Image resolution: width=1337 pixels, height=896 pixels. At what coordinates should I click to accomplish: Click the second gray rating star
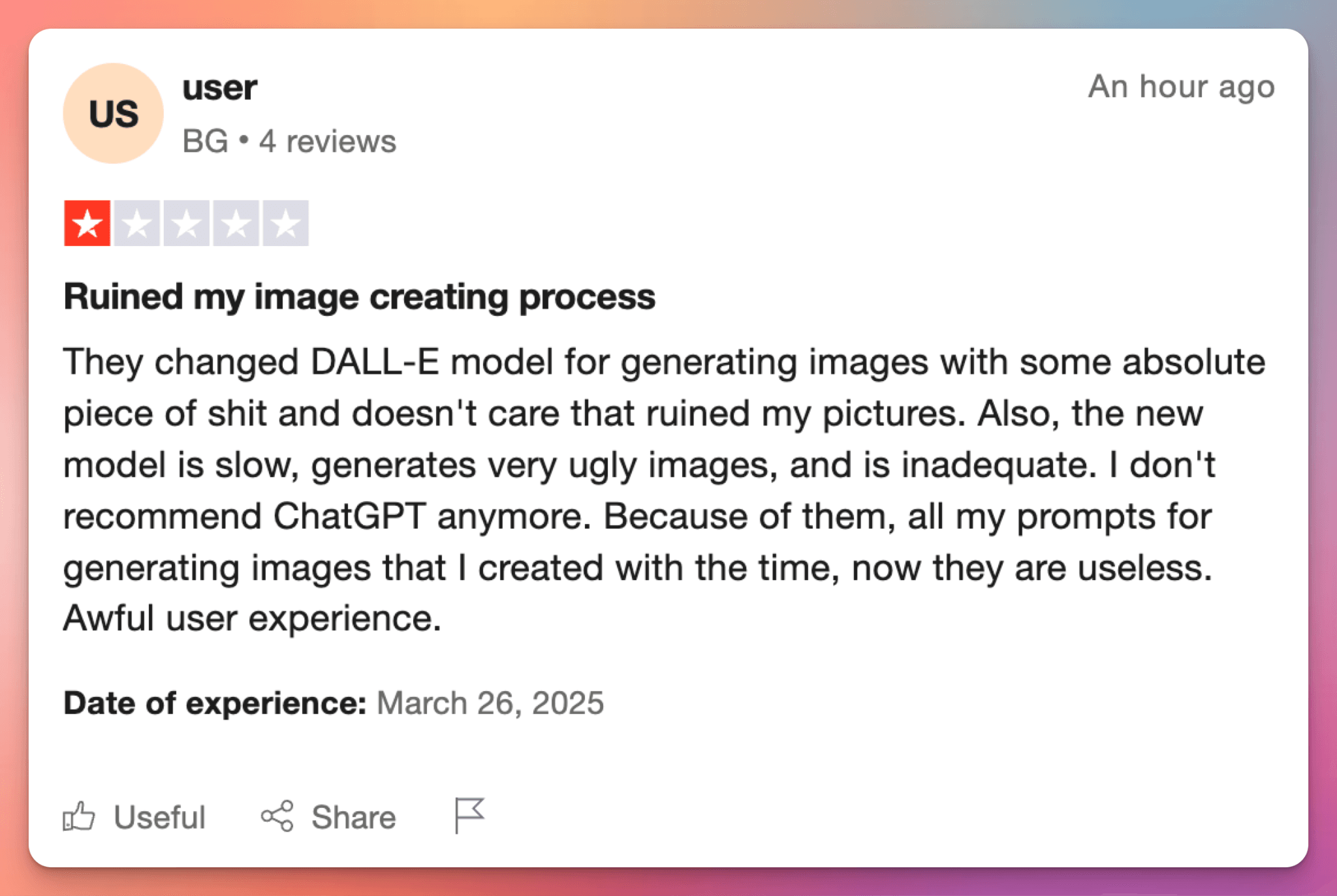137,223
